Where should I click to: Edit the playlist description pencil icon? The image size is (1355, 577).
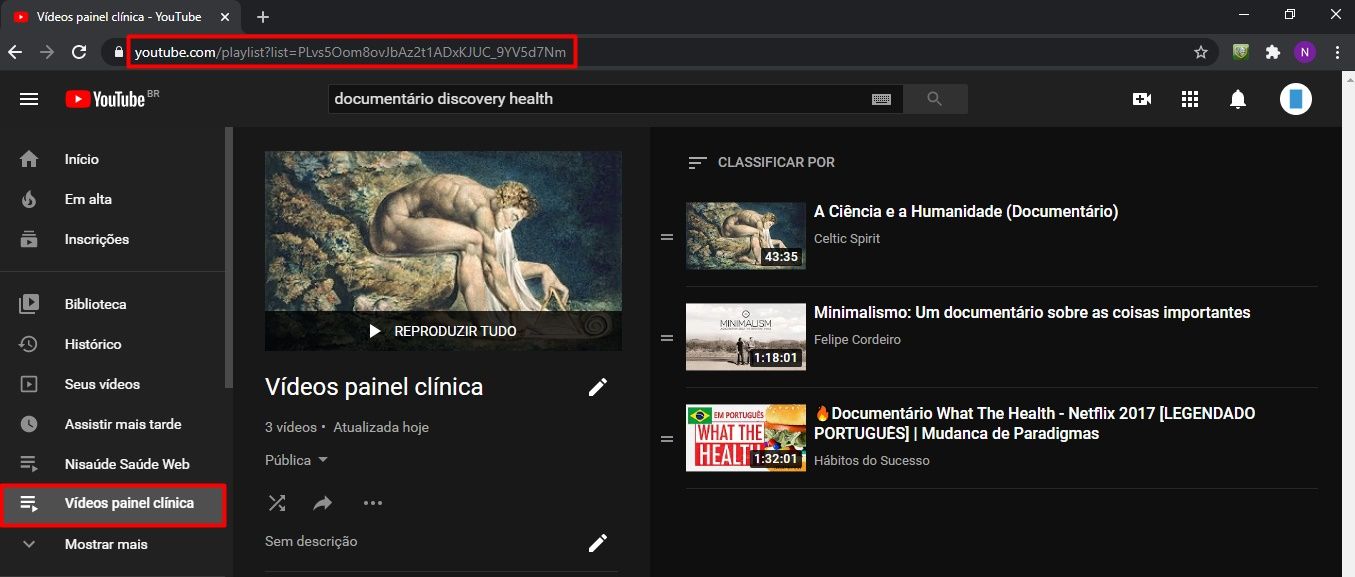tap(598, 543)
